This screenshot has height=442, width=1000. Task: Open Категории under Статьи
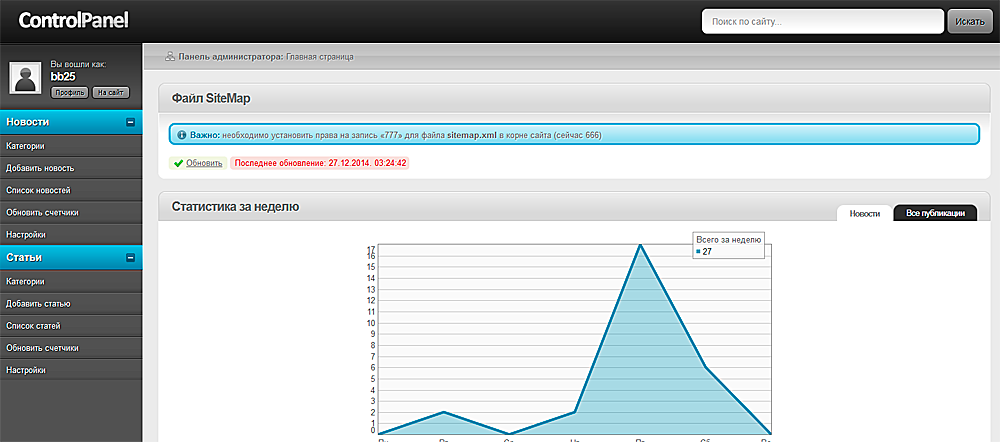(71, 281)
